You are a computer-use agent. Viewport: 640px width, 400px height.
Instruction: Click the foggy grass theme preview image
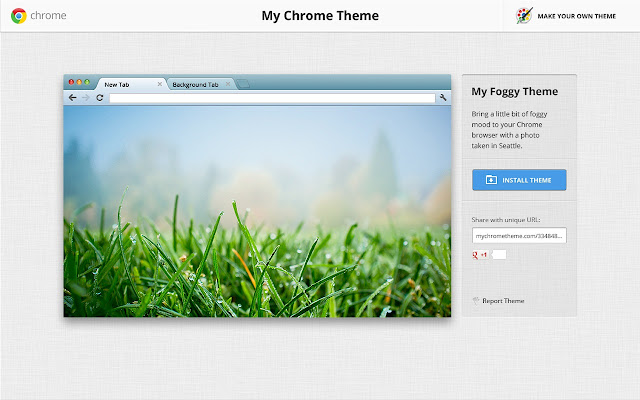(257, 211)
